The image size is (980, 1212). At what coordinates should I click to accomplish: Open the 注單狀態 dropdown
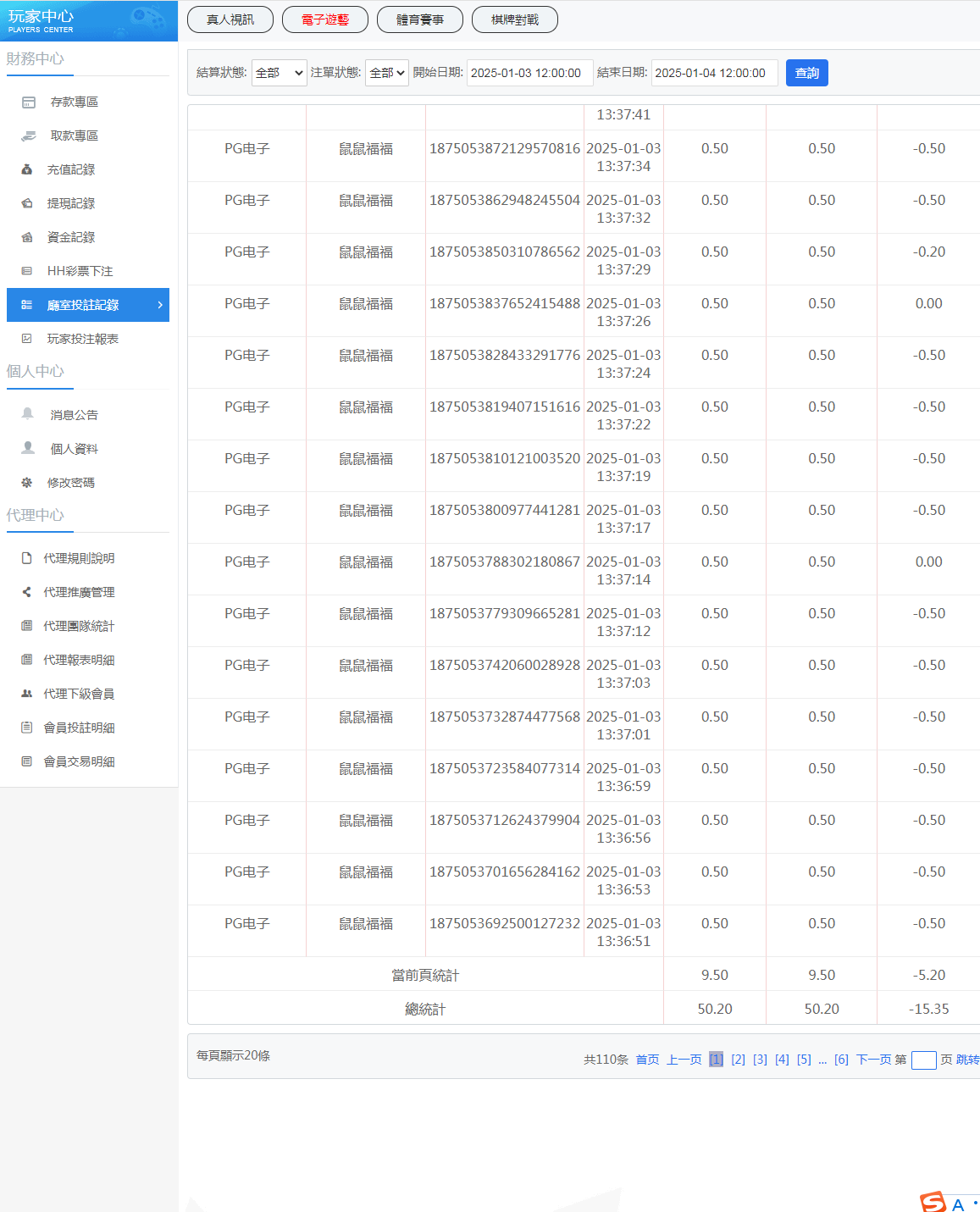click(x=387, y=73)
